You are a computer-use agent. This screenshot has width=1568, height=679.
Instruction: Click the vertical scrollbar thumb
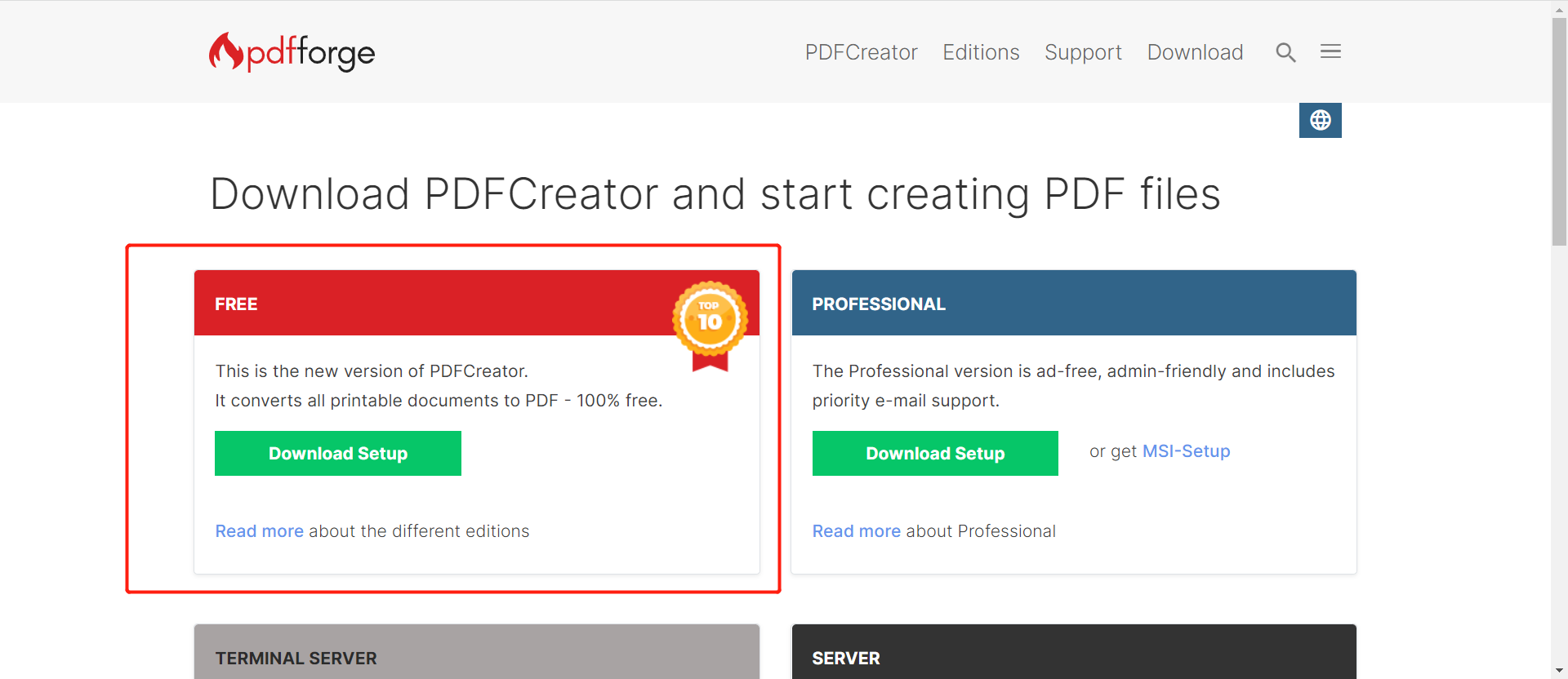[x=1559, y=131]
